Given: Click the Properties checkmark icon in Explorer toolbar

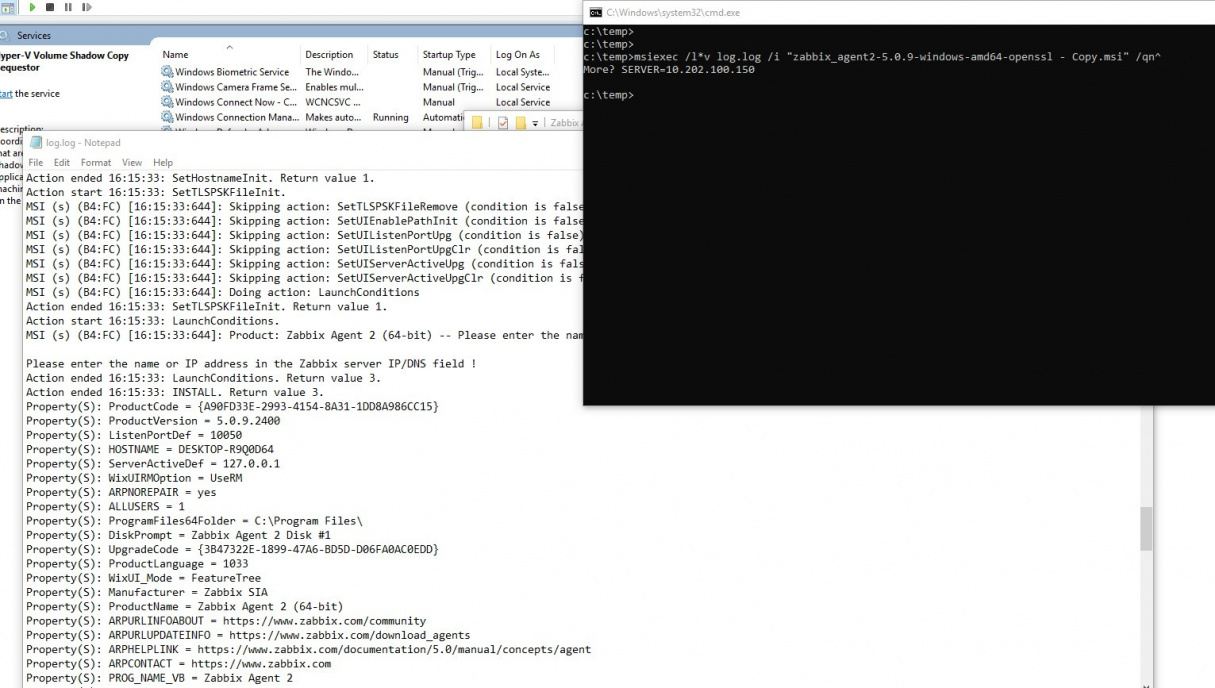Looking at the screenshot, I should 503,123.
